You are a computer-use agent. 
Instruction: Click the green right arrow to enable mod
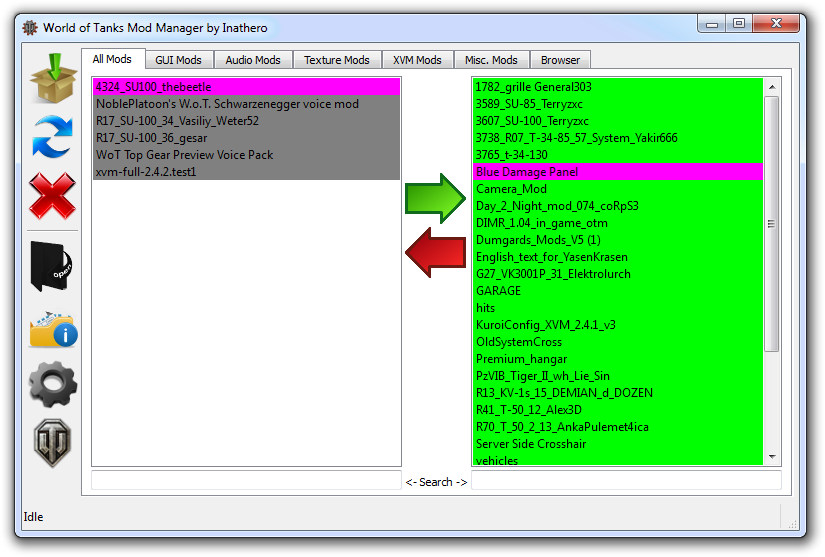click(x=435, y=198)
